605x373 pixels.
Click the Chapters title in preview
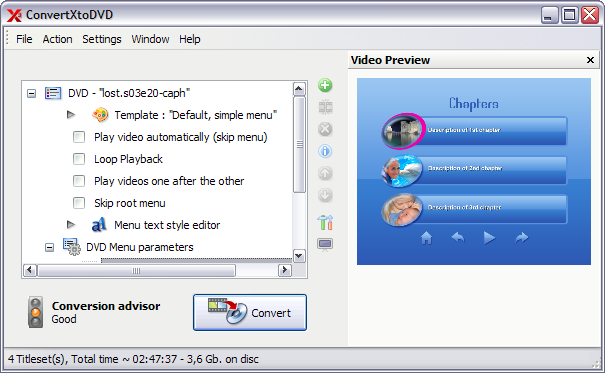(473, 103)
